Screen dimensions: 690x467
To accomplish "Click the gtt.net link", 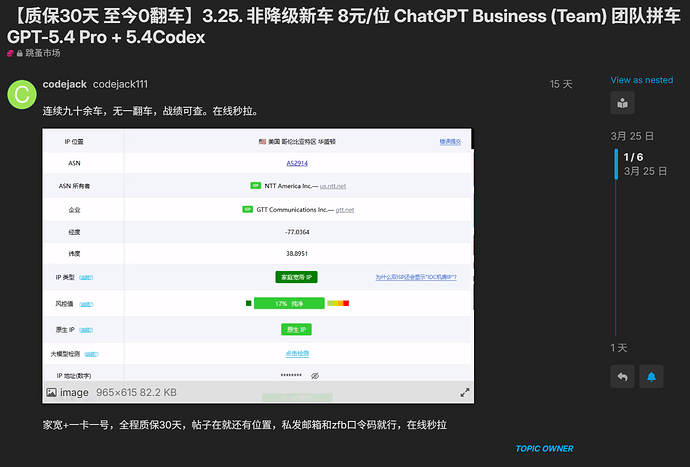I will coord(345,210).
